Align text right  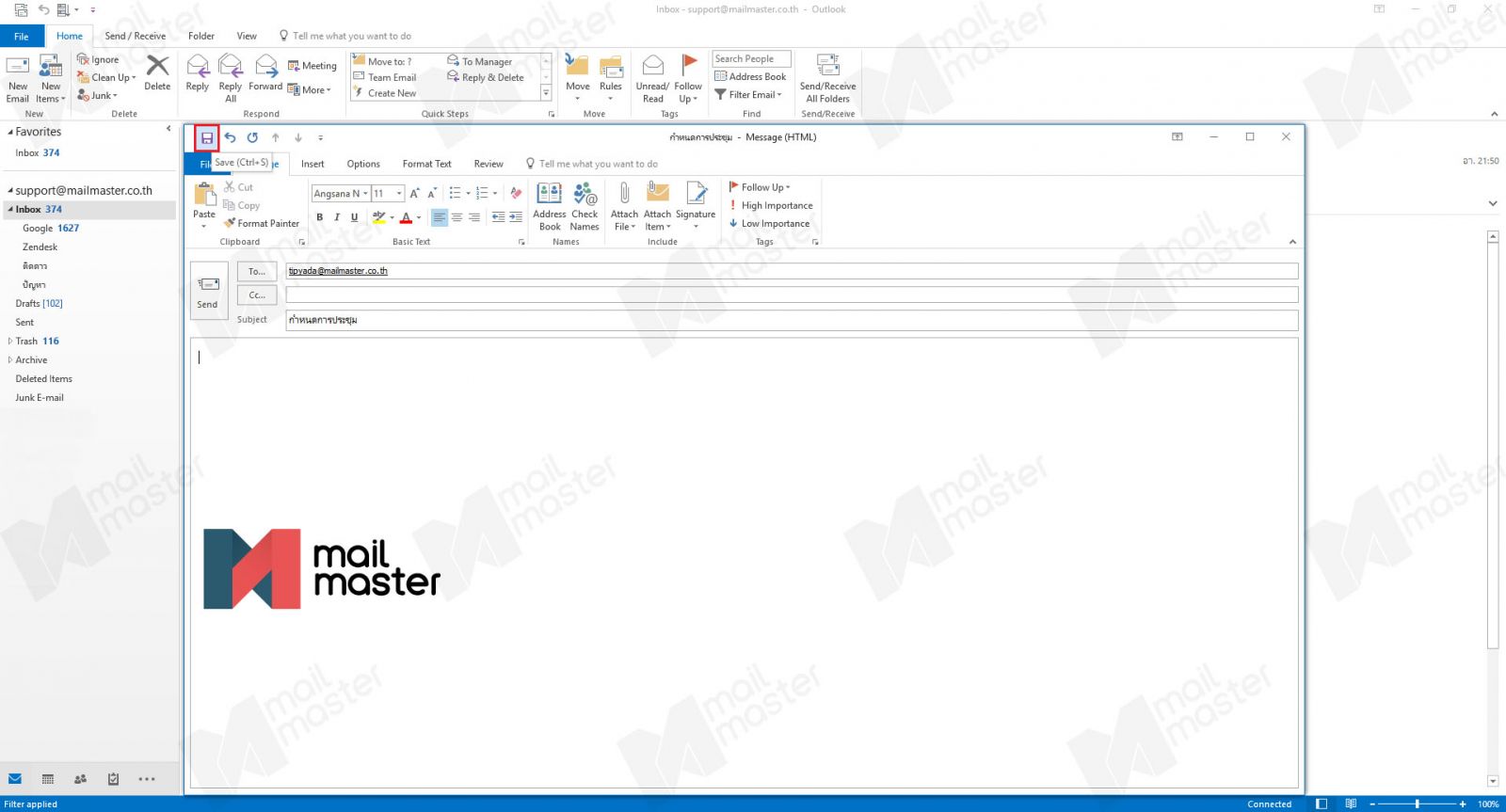click(474, 217)
